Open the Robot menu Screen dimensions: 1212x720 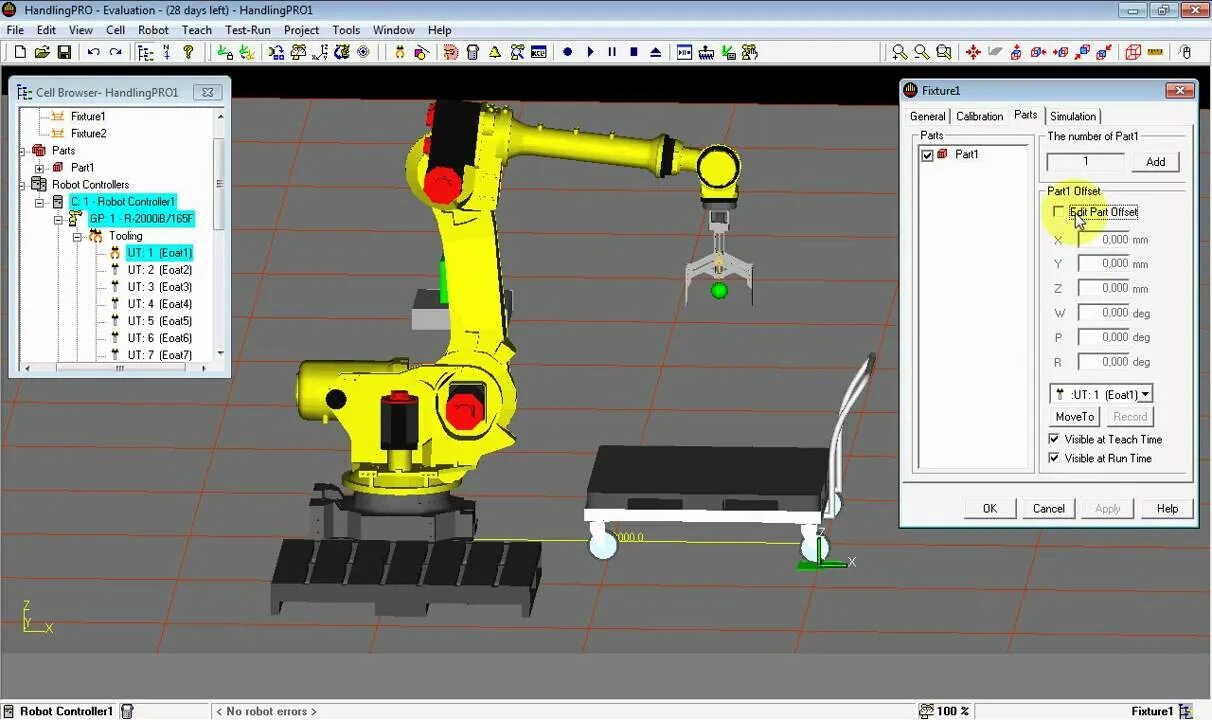pyautogui.click(x=153, y=30)
